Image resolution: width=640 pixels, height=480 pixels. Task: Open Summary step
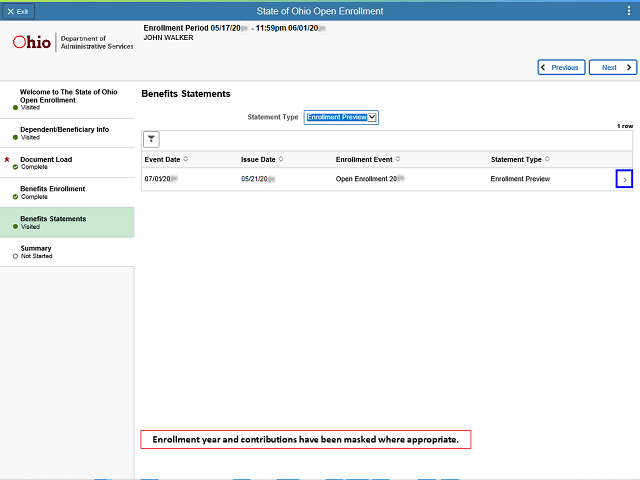67,252
